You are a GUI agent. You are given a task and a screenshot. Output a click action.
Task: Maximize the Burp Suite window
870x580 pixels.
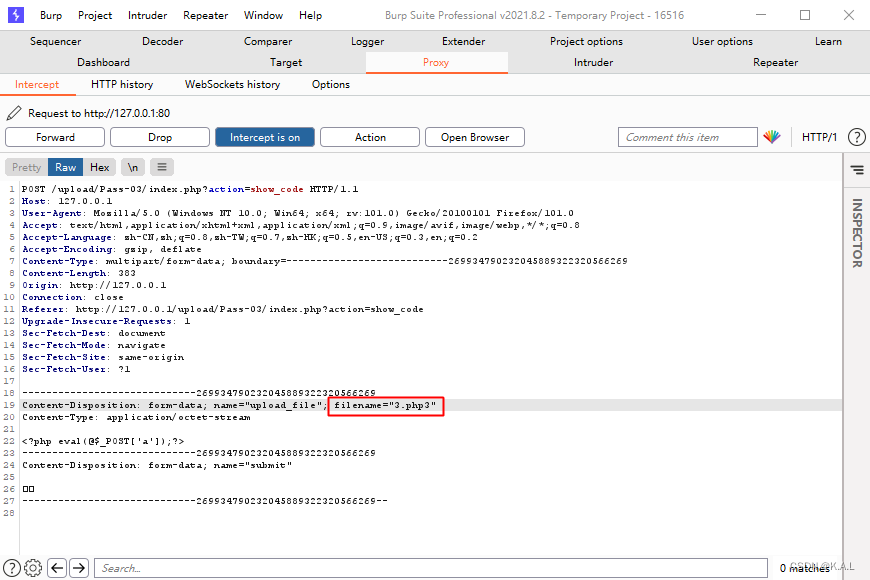[805, 15]
